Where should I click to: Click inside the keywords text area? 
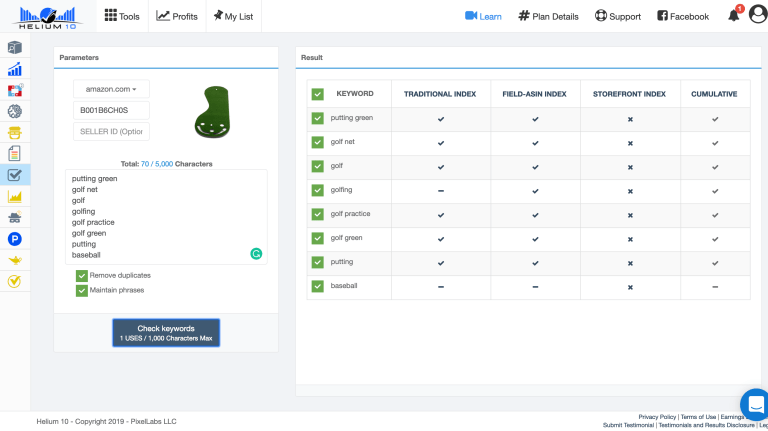click(166, 217)
